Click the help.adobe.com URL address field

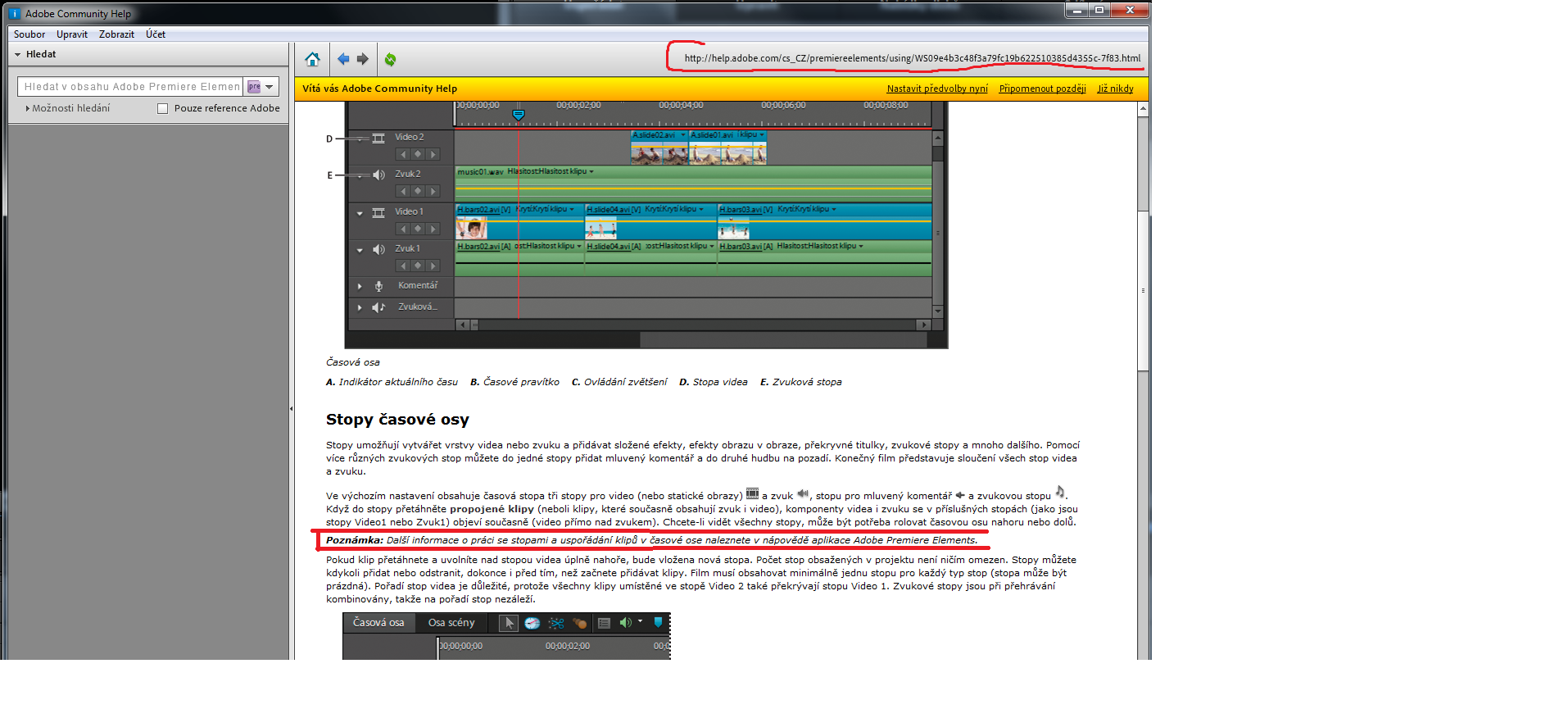912,58
